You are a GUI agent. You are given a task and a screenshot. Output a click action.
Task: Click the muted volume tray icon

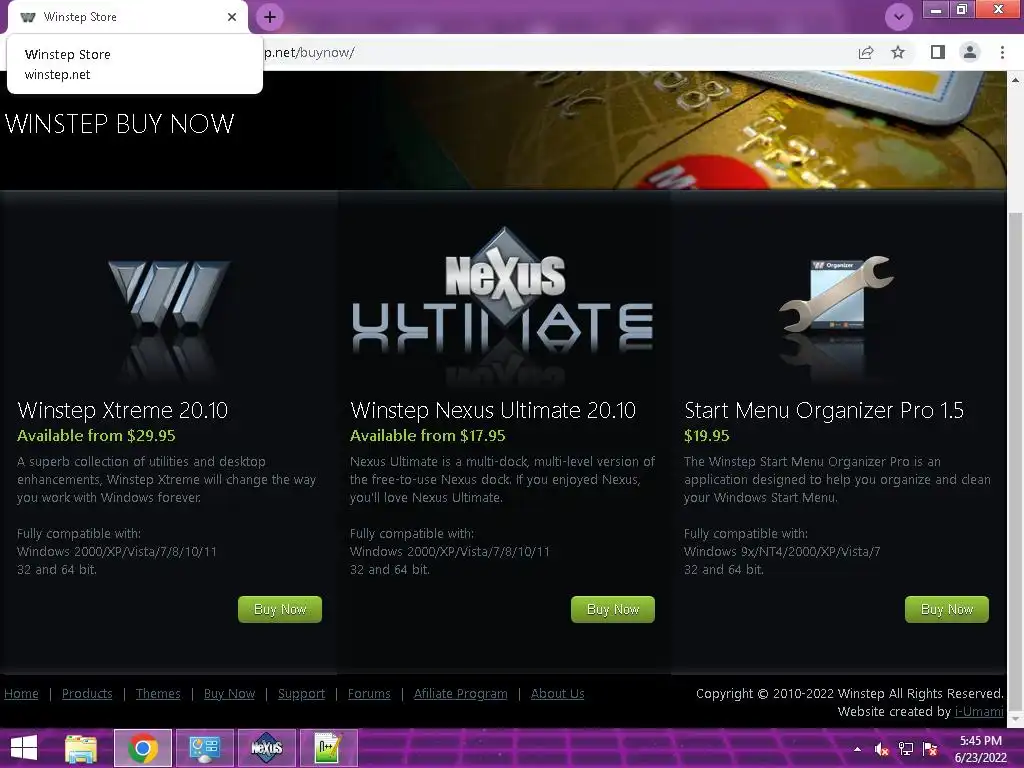(881, 749)
